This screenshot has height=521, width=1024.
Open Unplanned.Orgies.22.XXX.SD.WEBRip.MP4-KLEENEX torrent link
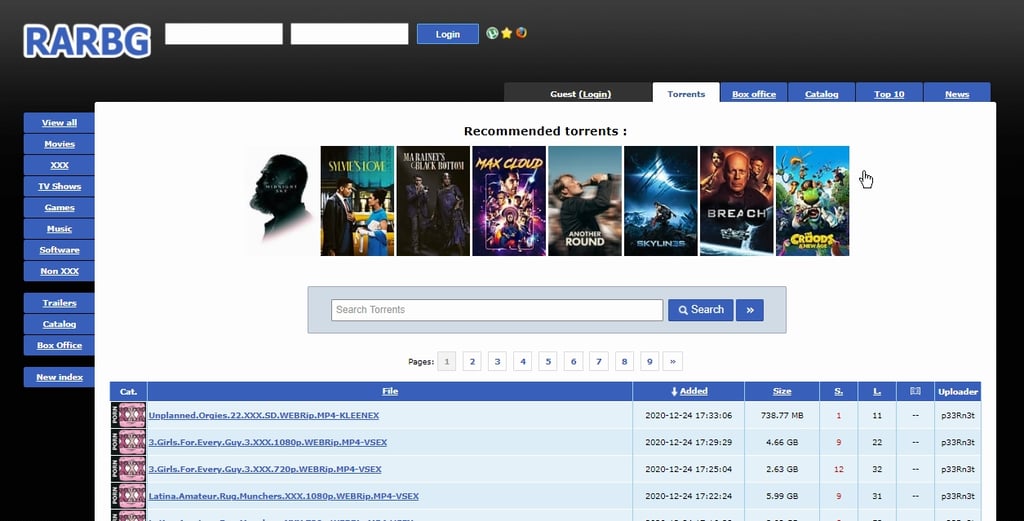[264, 415]
